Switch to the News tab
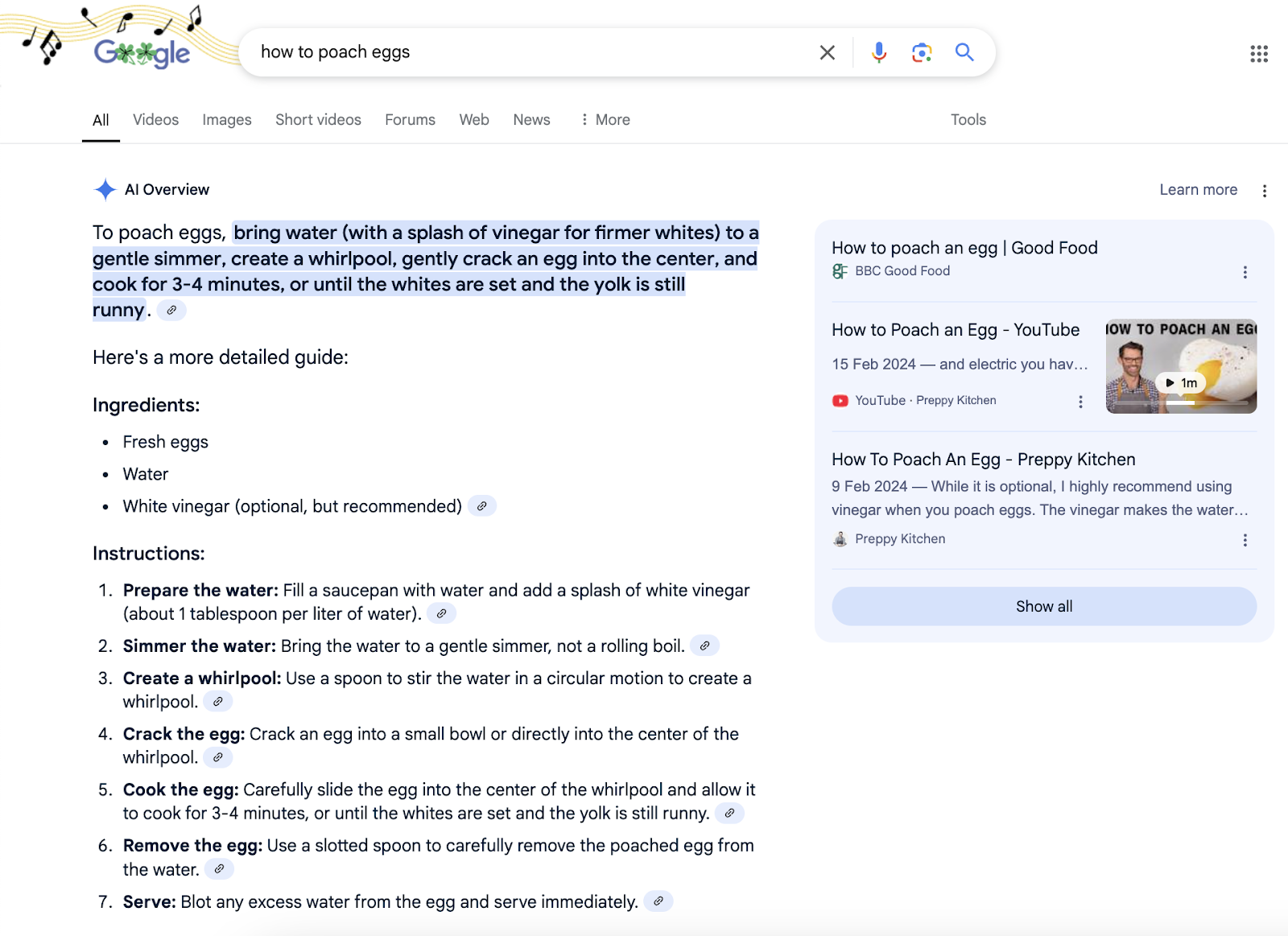This screenshot has height=936, width=1288. click(x=531, y=120)
